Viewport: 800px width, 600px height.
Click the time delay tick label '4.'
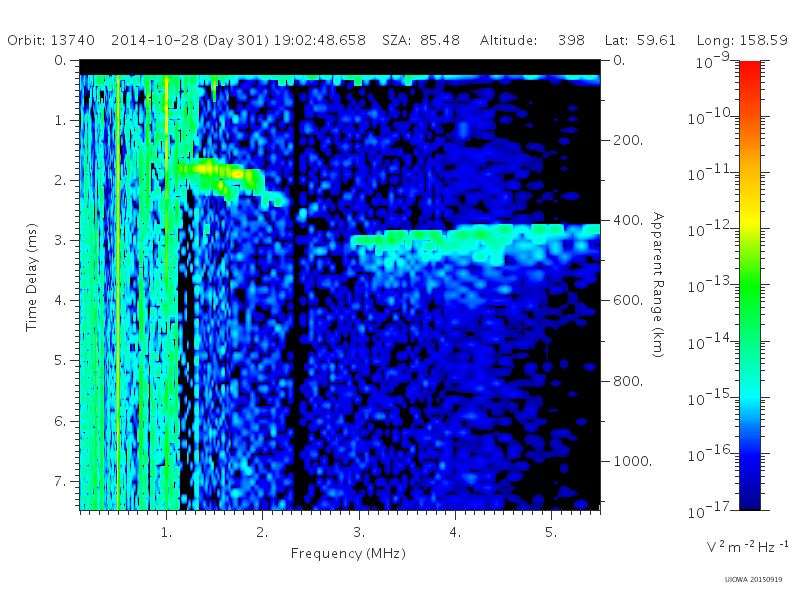point(61,301)
